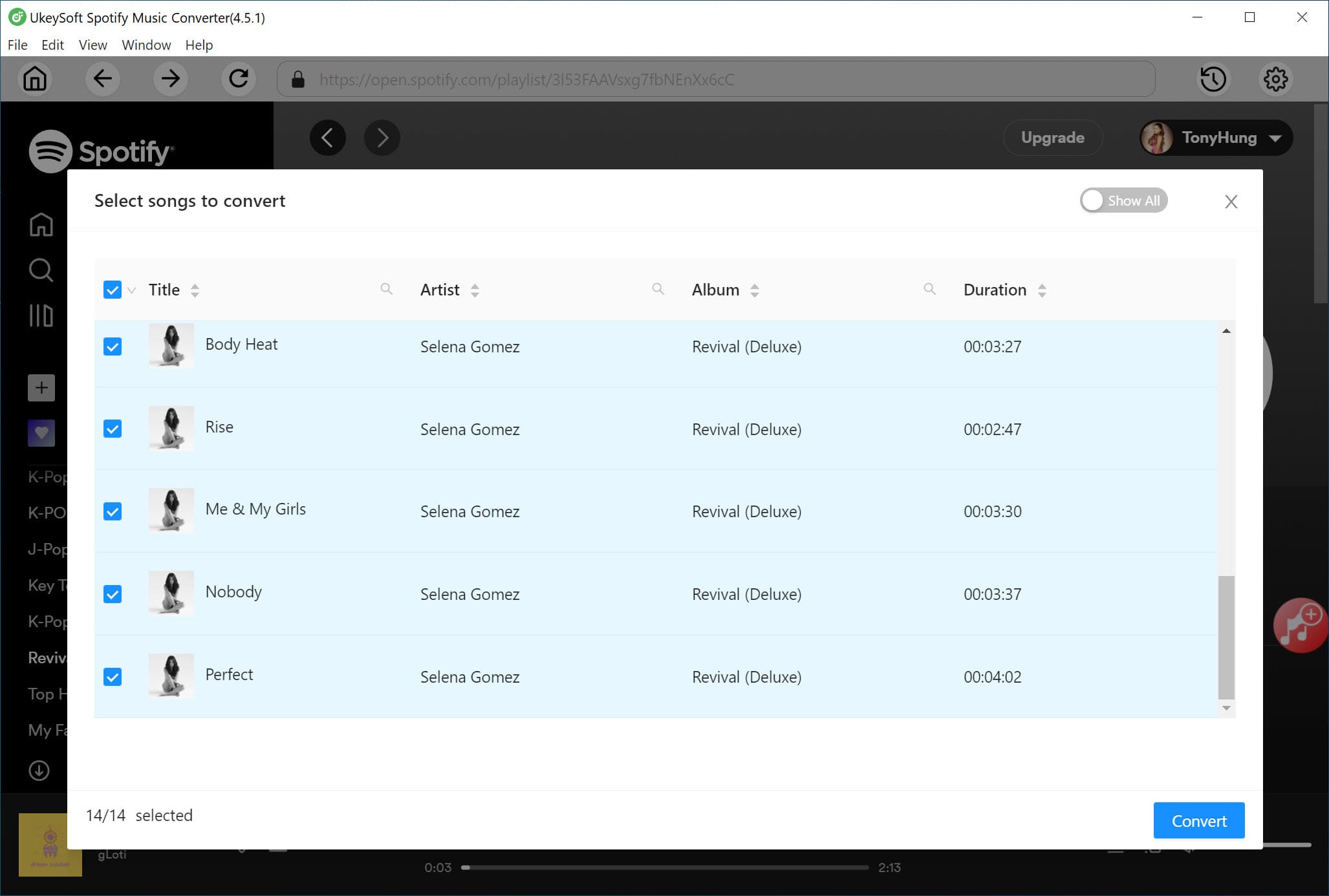
Task: Expand the Artist column sort options
Action: coord(475,291)
